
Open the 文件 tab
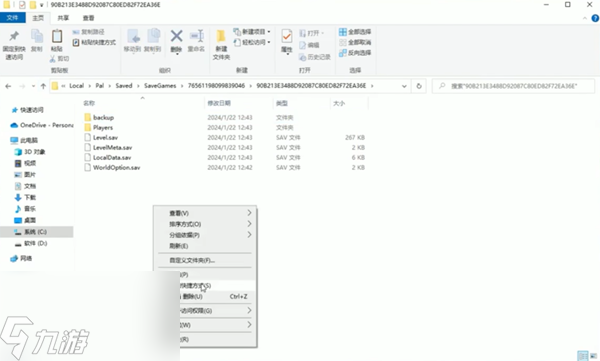tap(13, 18)
